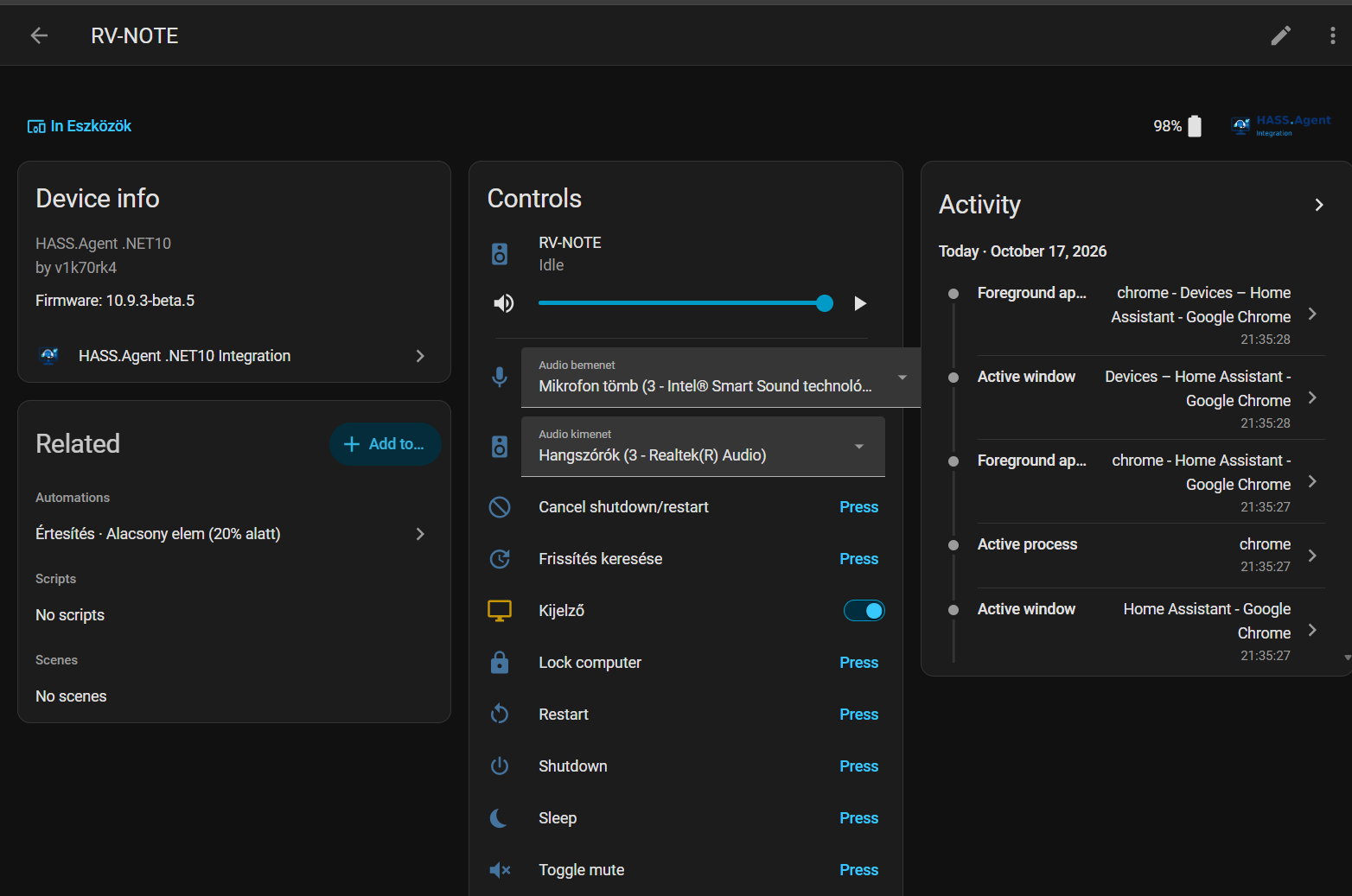Click the Add to... button
Screen dimensions: 1352x896
point(386,444)
